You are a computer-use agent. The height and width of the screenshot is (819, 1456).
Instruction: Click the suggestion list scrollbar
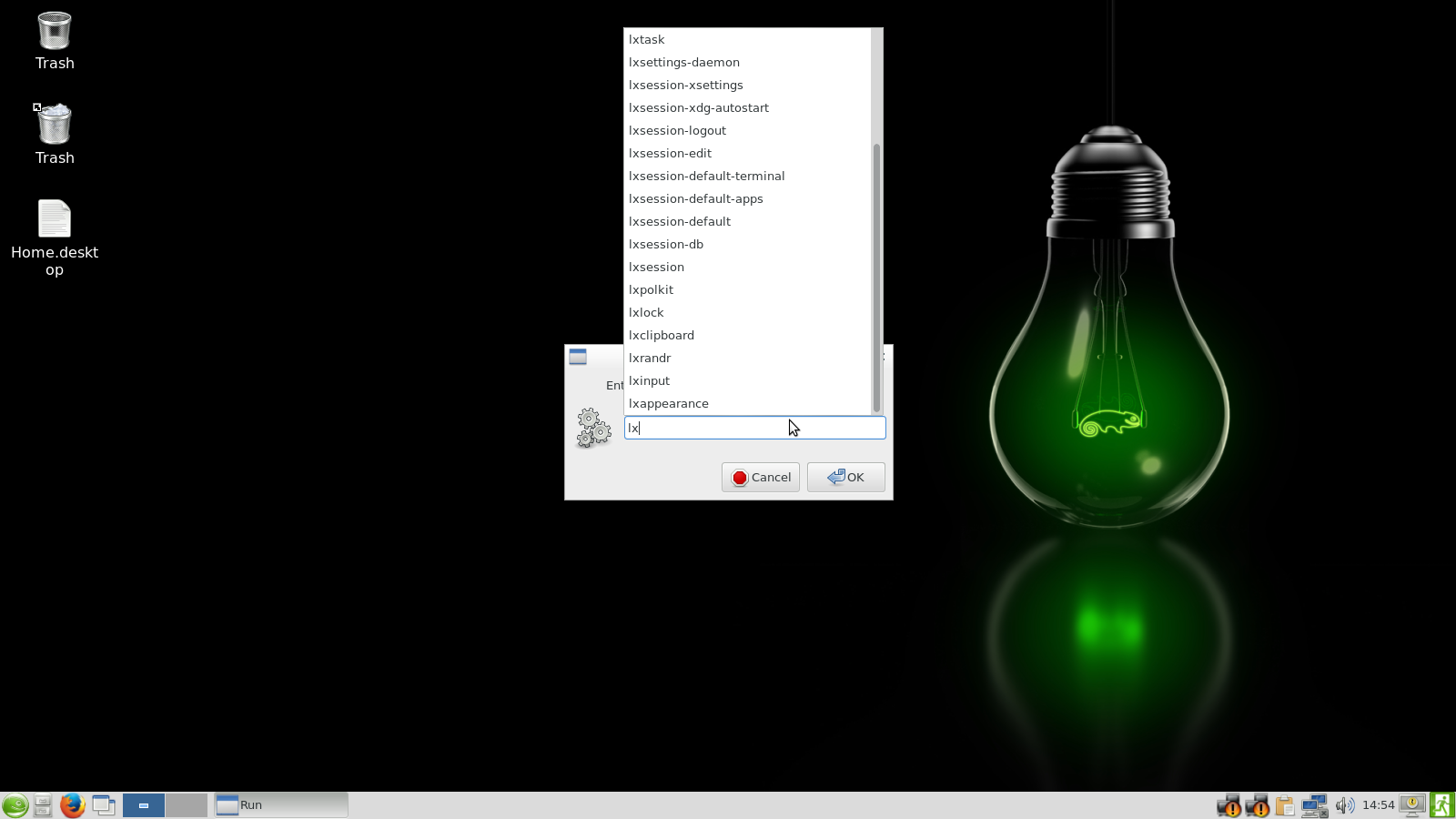(876, 273)
